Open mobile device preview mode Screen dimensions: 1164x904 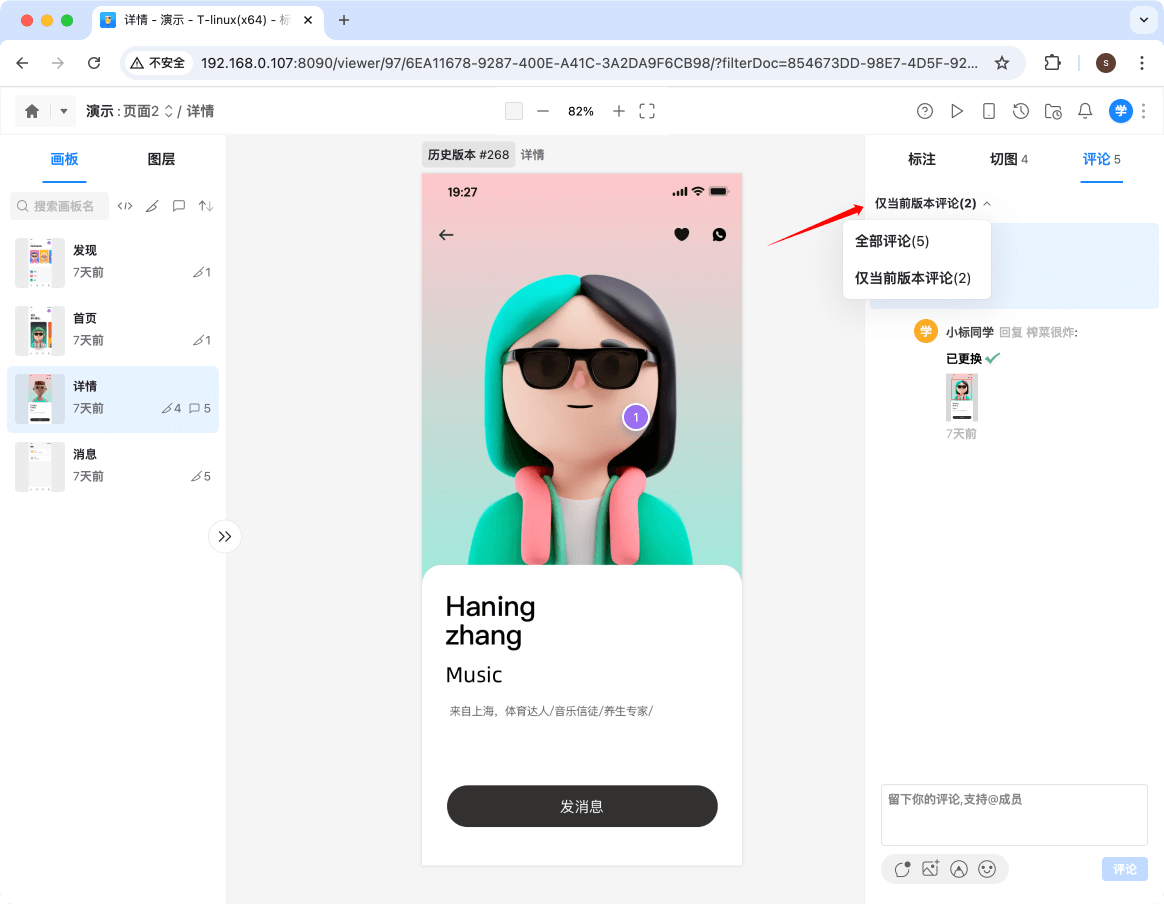pyautogui.click(x=989, y=111)
